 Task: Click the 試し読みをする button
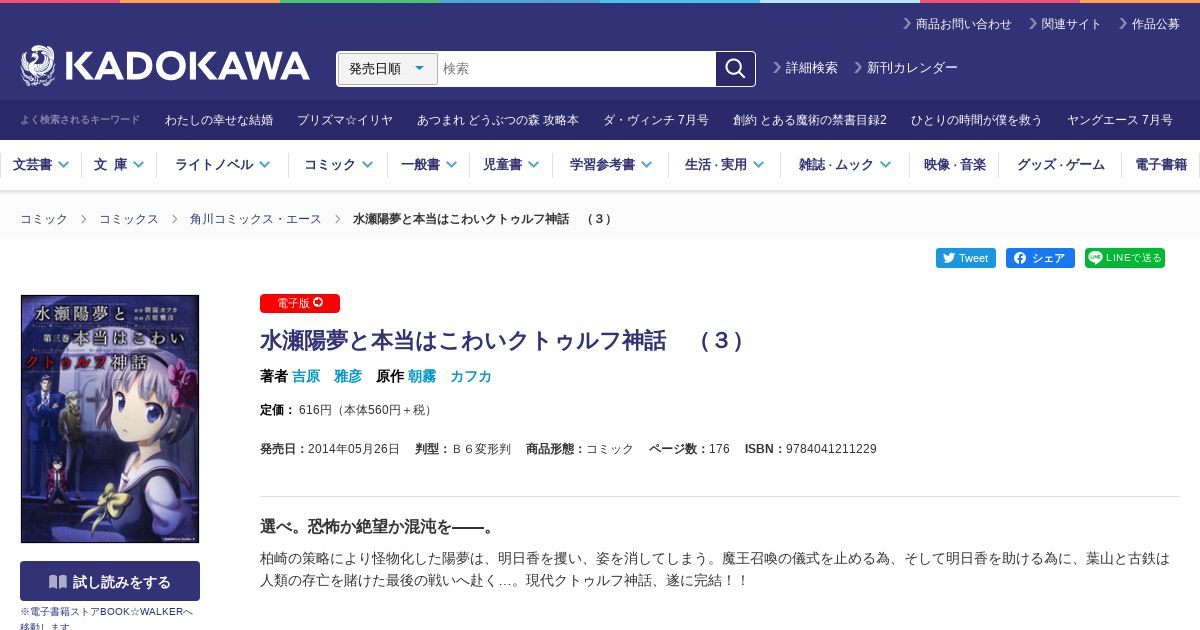point(110,581)
